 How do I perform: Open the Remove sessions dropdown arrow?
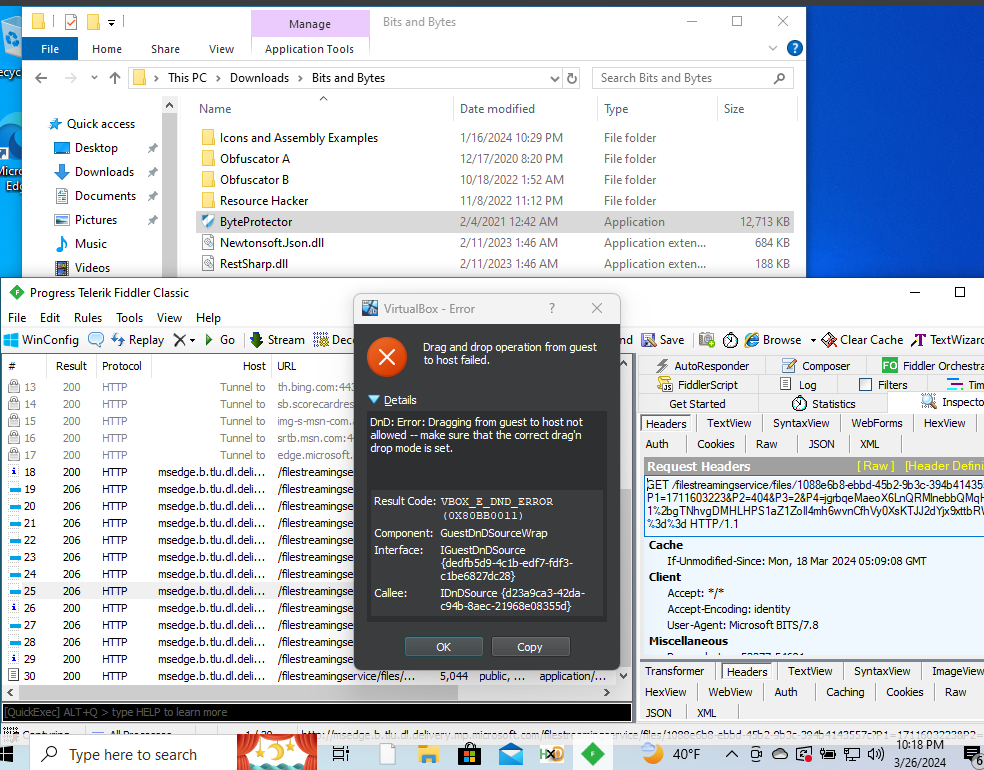192,340
